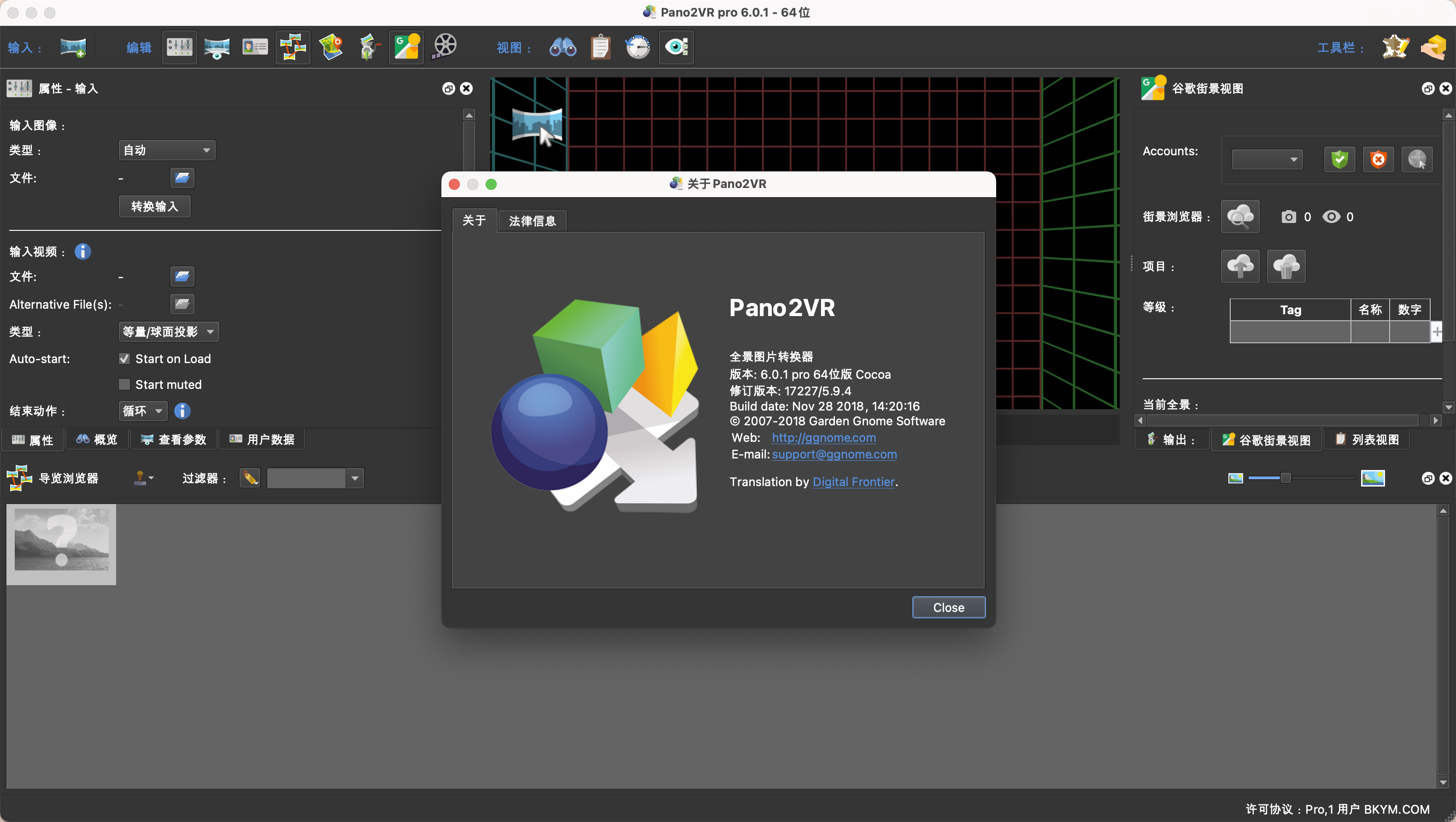Switch to the 关于 tab in About dialog
The height and width of the screenshot is (822, 1456).
click(474, 221)
